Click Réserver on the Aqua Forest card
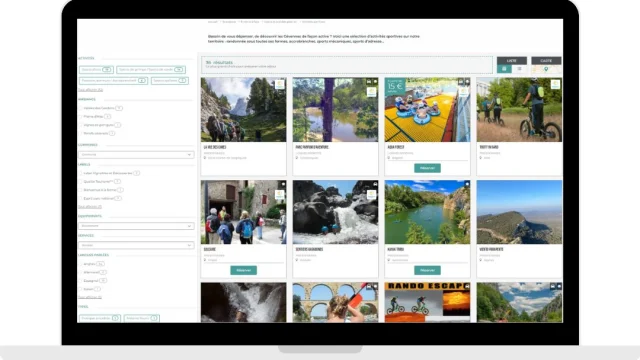This screenshot has width=640, height=360. [x=427, y=168]
